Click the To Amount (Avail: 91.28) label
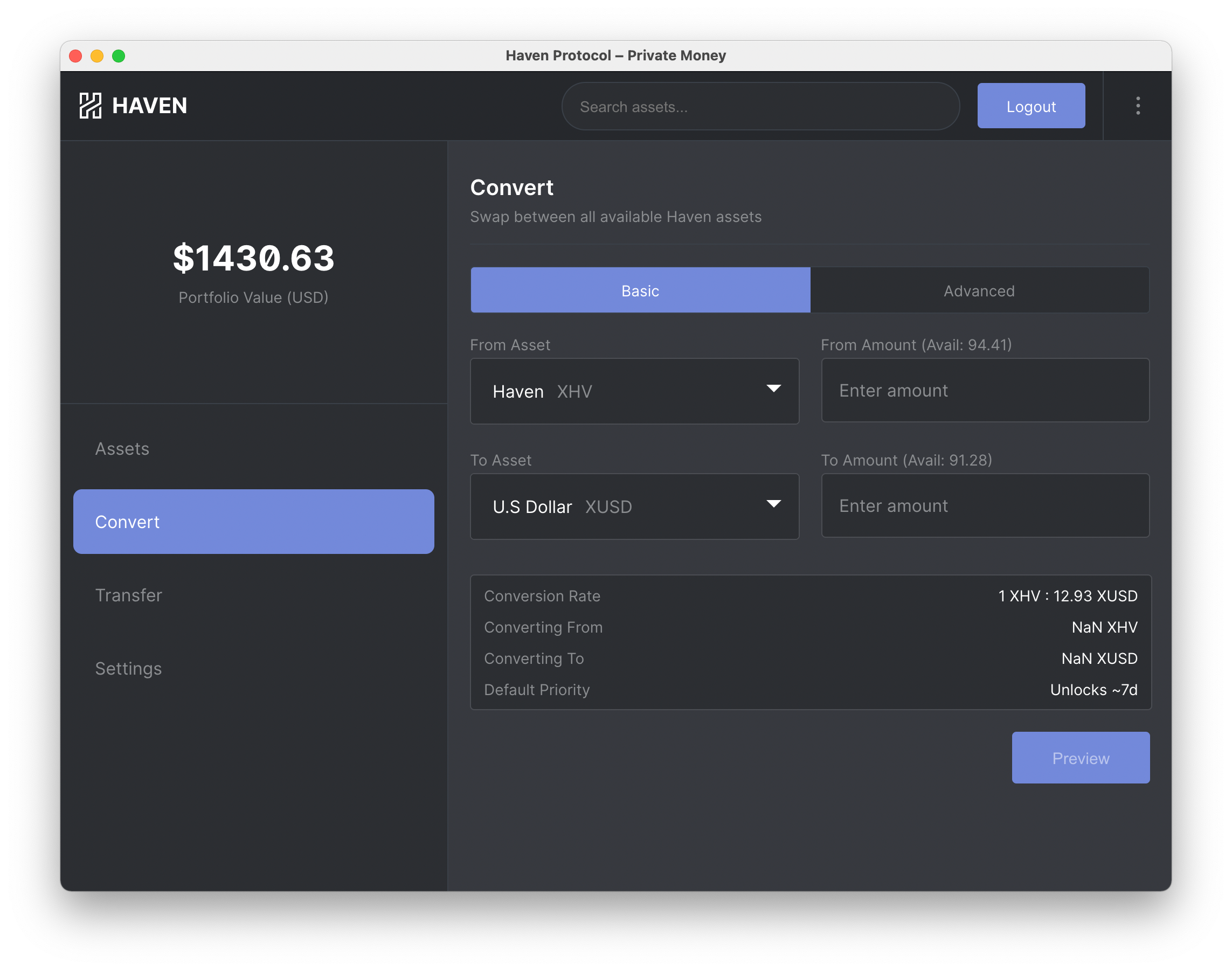The width and height of the screenshot is (1232, 971). (x=906, y=461)
